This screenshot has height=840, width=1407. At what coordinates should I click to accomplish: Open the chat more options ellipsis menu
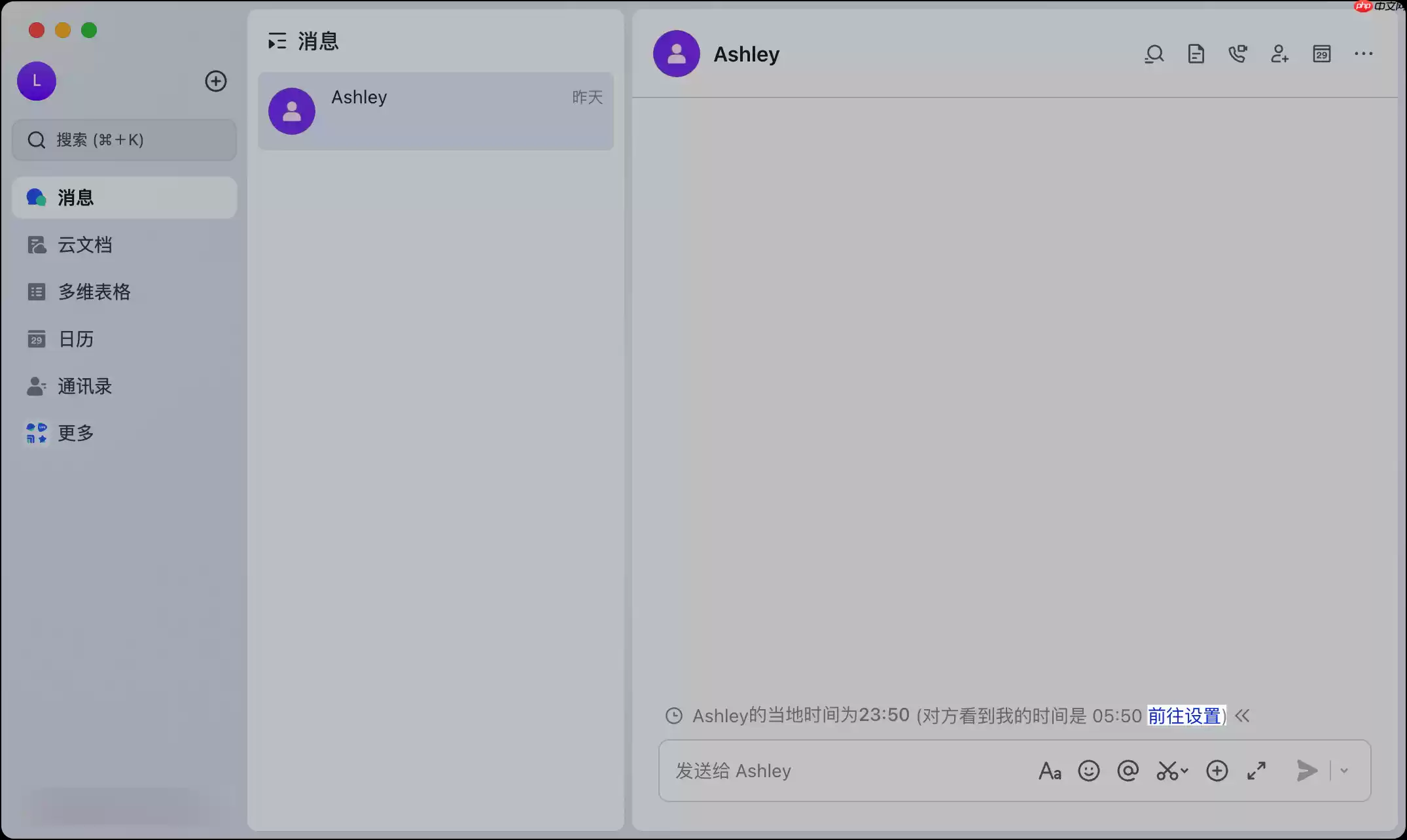pos(1363,54)
